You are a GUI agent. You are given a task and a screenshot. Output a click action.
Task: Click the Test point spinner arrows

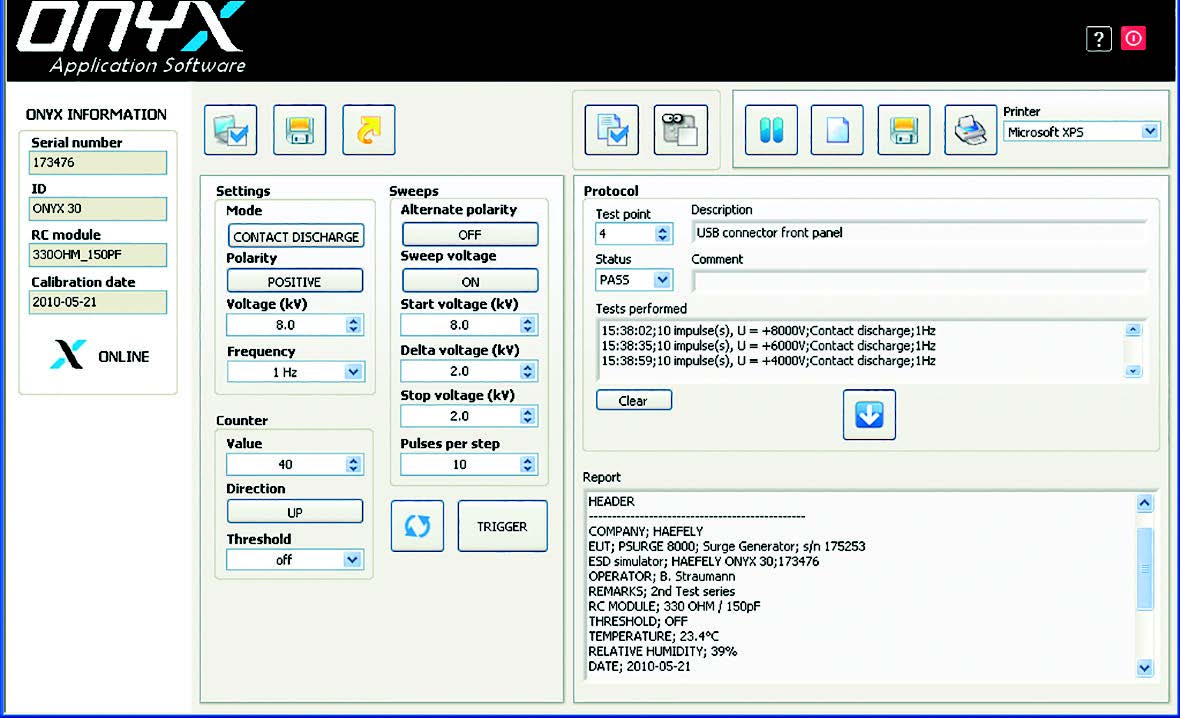point(662,234)
